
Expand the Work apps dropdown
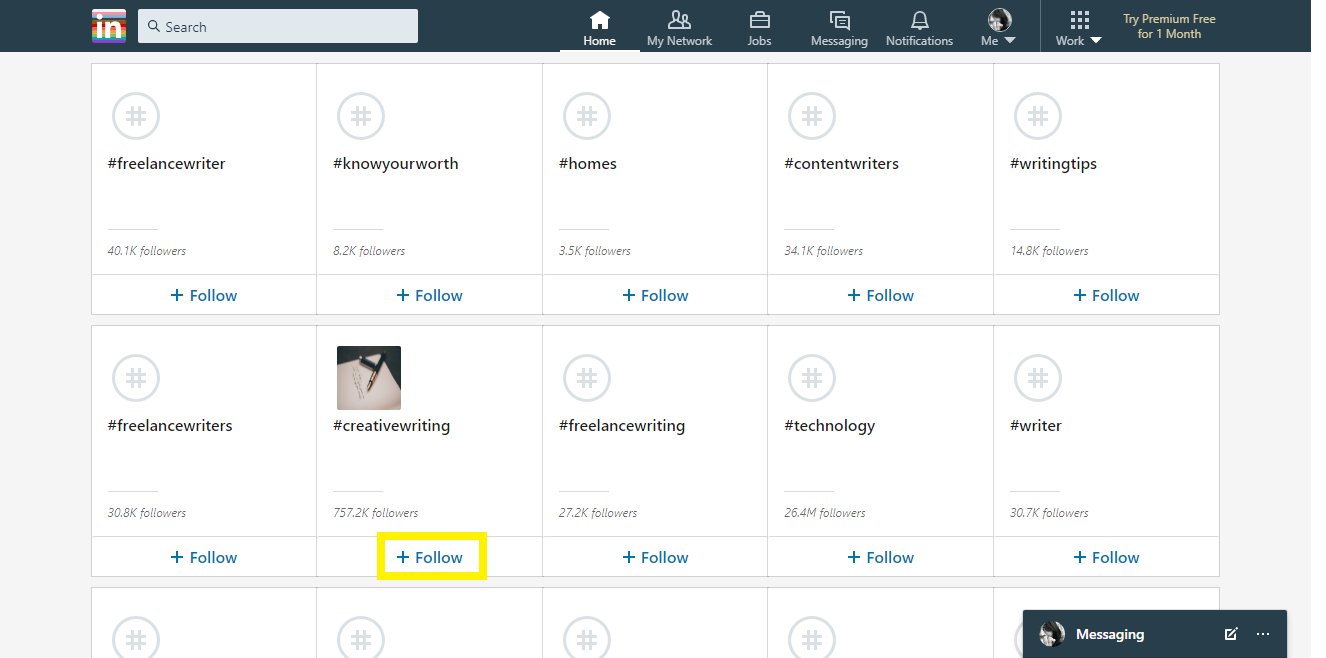(1078, 28)
